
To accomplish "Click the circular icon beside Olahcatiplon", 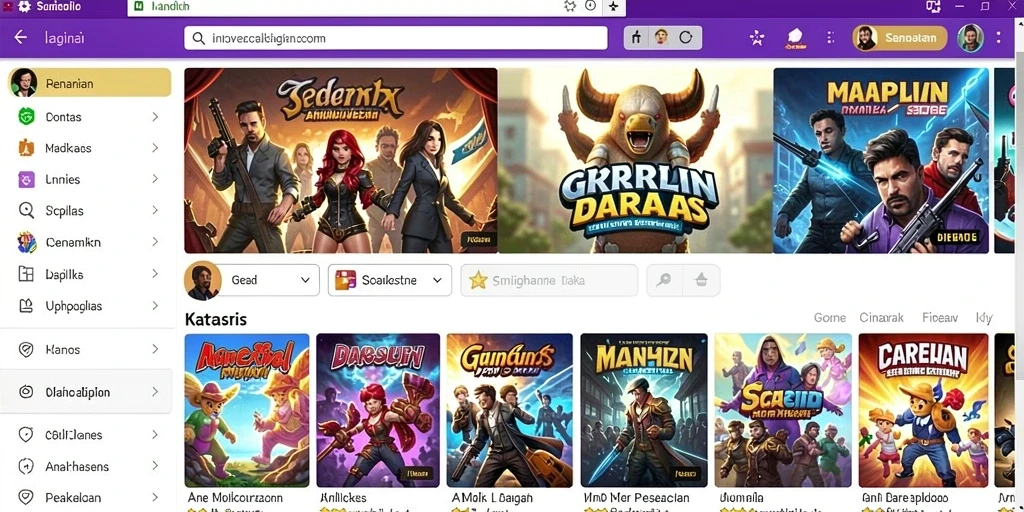I will 26,392.
